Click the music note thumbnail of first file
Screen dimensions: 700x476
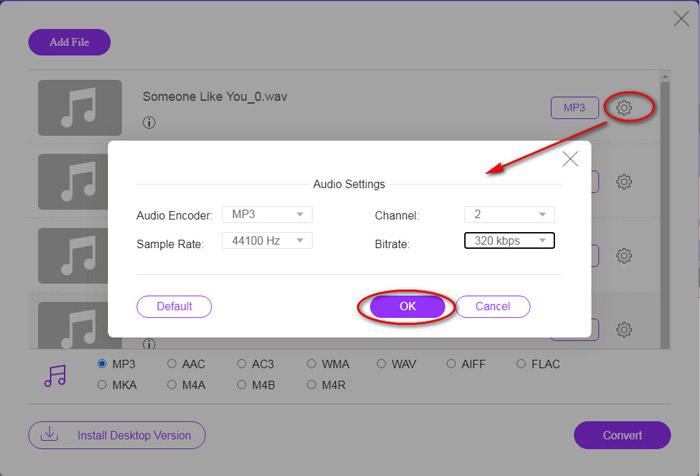[79, 108]
